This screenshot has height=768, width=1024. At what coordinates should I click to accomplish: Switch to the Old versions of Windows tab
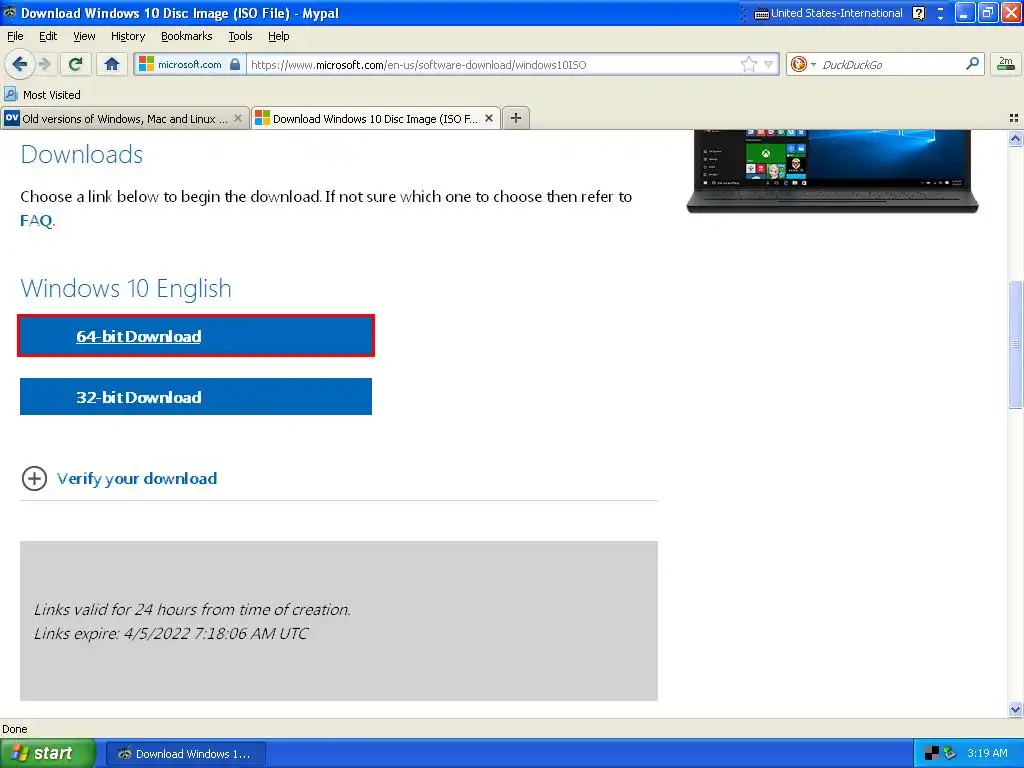pyautogui.click(x=125, y=118)
